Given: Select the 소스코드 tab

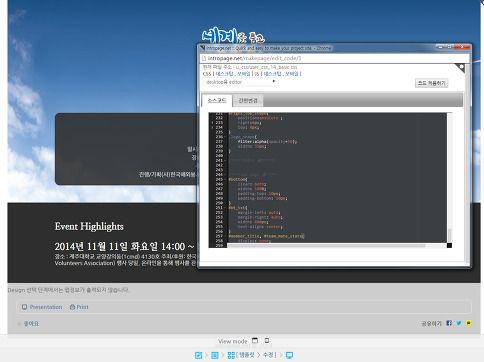Looking at the screenshot, I should (x=217, y=100).
